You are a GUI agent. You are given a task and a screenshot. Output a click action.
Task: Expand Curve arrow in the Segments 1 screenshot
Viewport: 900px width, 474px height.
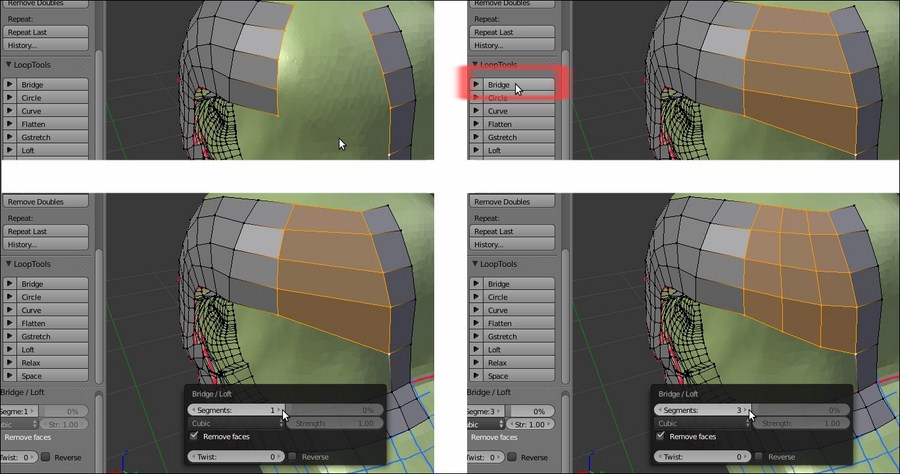[10, 310]
